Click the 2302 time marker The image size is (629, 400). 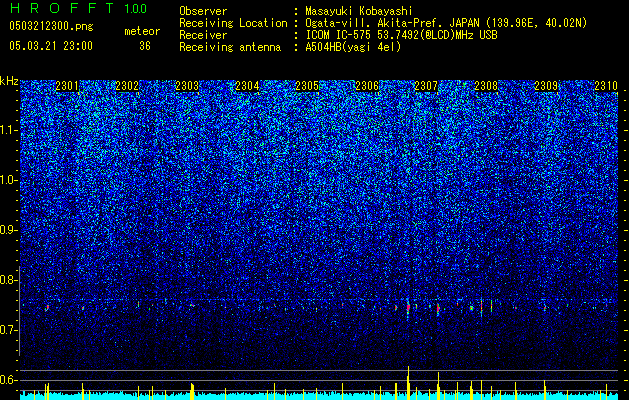[x=127, y=86]
